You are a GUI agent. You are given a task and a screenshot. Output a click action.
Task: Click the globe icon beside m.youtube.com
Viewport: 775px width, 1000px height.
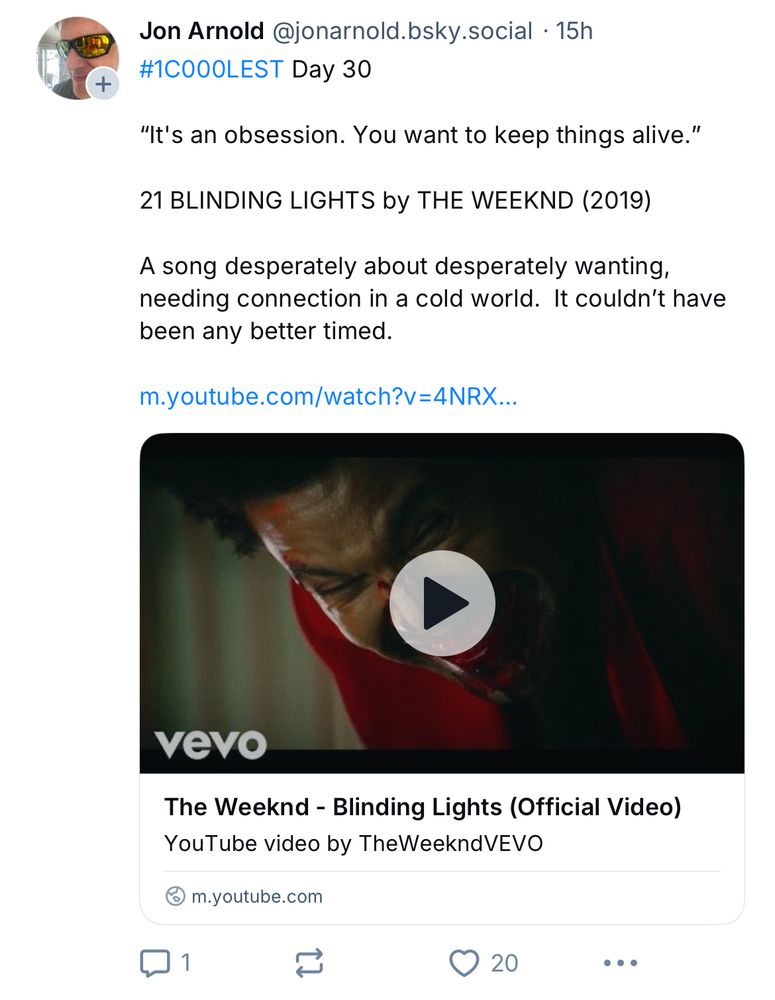click(175, 896)
